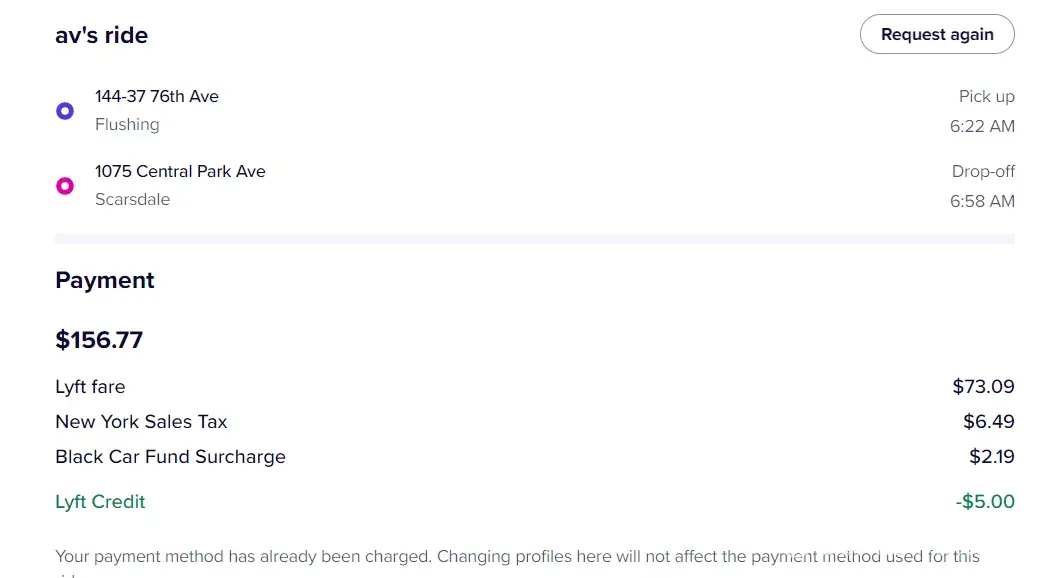The width and height of the screenshot is (1040, 578).
Task: Click the pink drop-off location circle icon
Action: 65,186
